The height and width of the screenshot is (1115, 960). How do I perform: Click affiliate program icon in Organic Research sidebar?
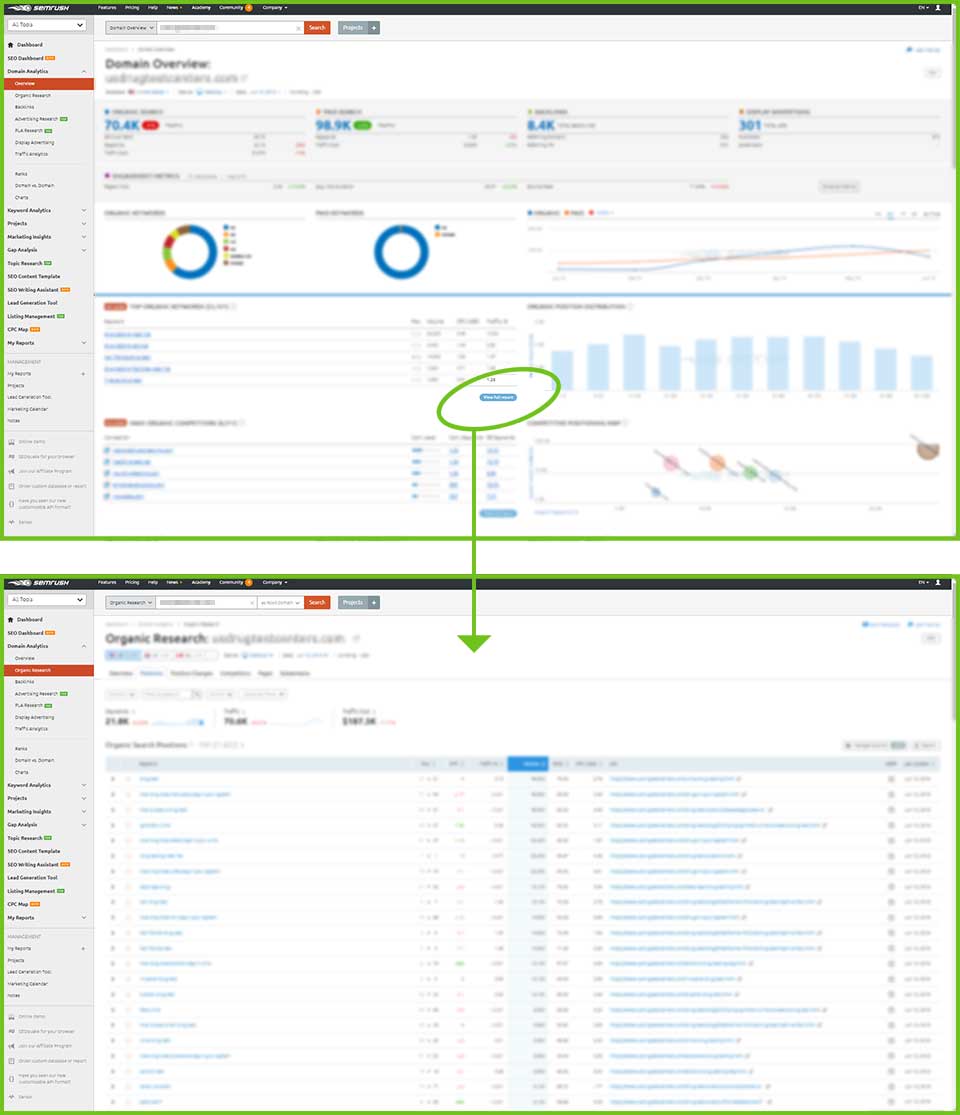[x=11, y=1046]
